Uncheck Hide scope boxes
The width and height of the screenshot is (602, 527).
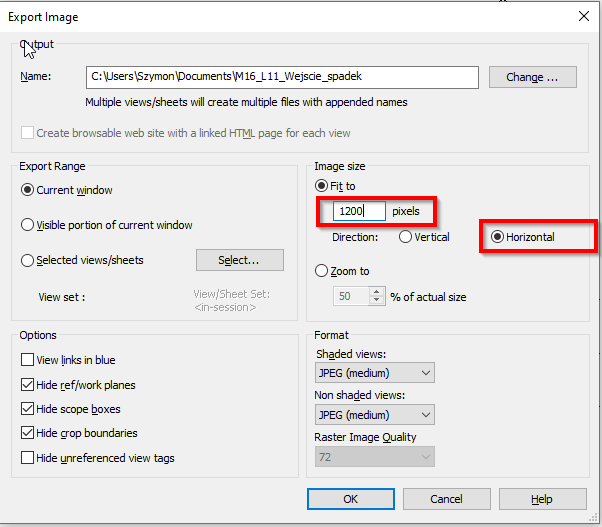click(x=27, y=409)
